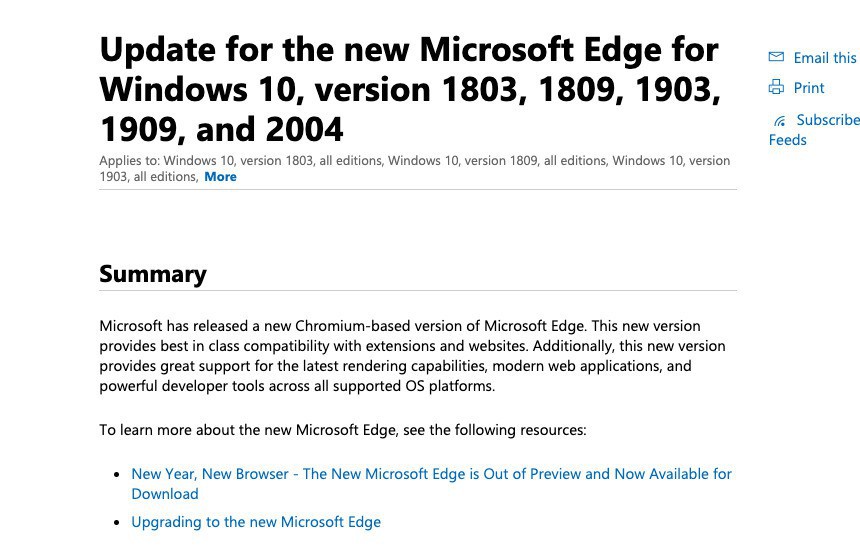The height and width of the screenshot is (560, 860).
Task: Click the Subscribe text link
Action: click(827, 120)
